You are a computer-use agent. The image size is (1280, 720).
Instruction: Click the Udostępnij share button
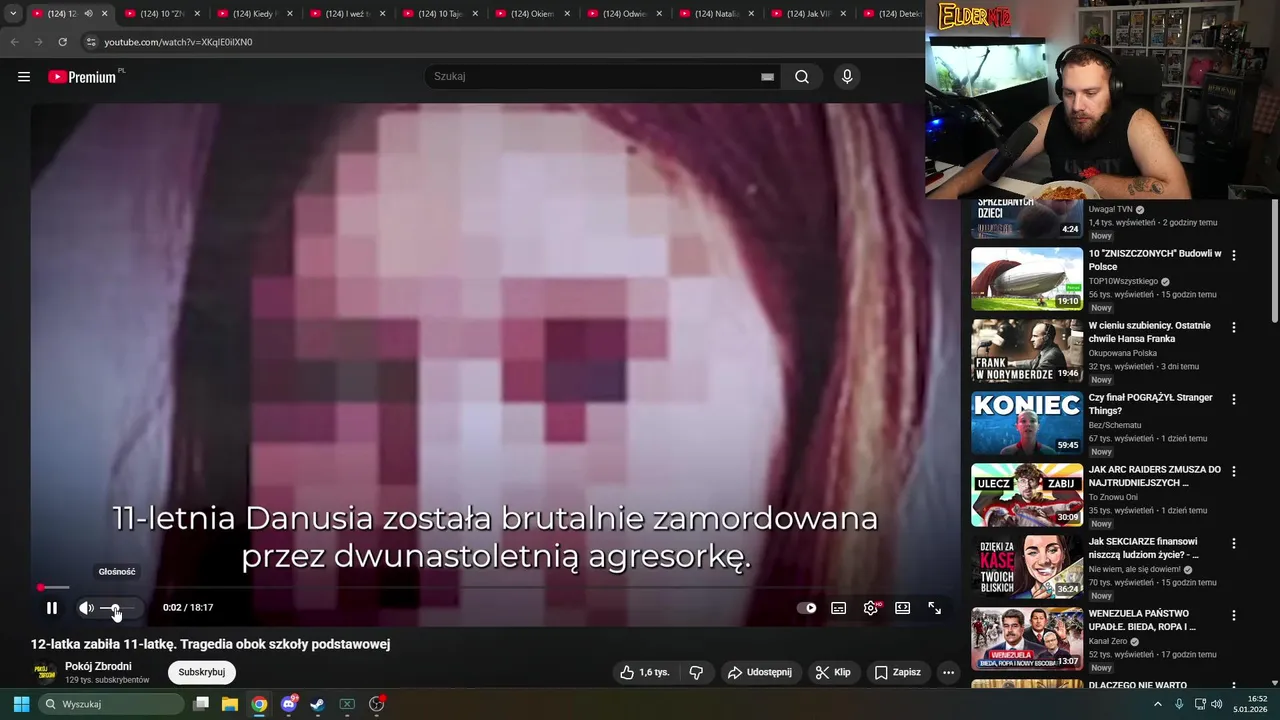pos(759,672)
